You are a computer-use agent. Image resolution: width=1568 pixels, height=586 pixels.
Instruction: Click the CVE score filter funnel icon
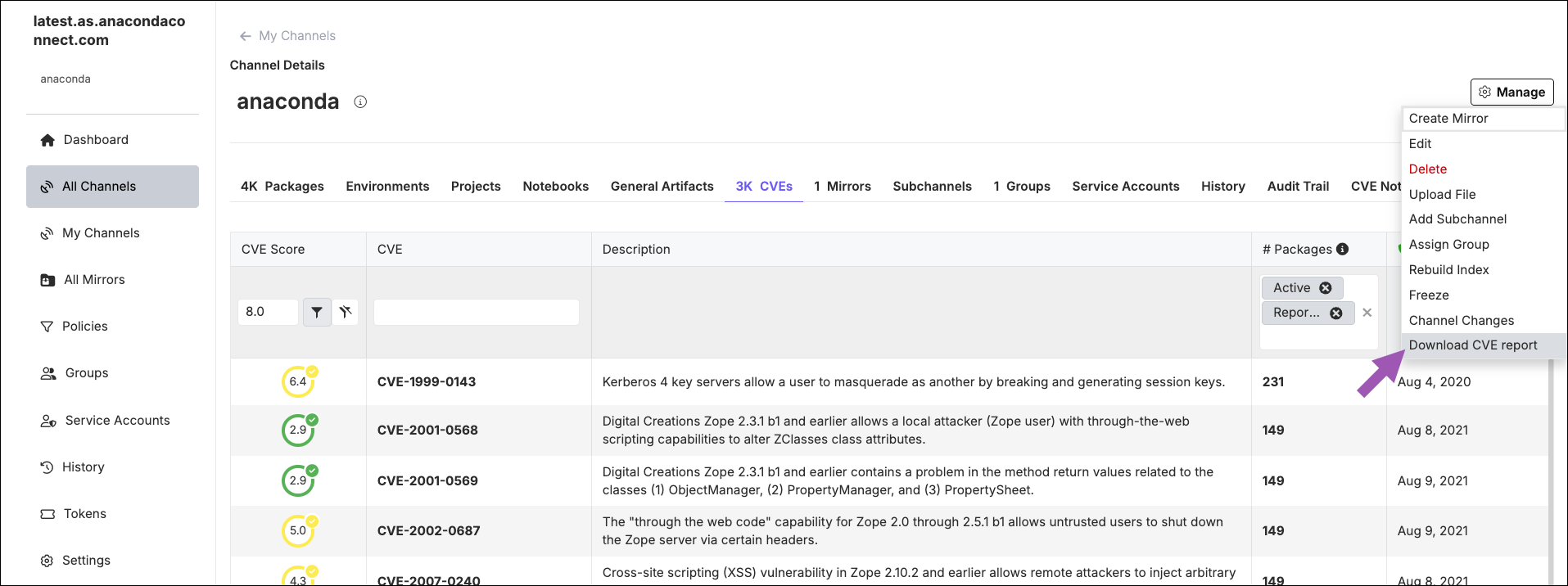tap(317, 312)
